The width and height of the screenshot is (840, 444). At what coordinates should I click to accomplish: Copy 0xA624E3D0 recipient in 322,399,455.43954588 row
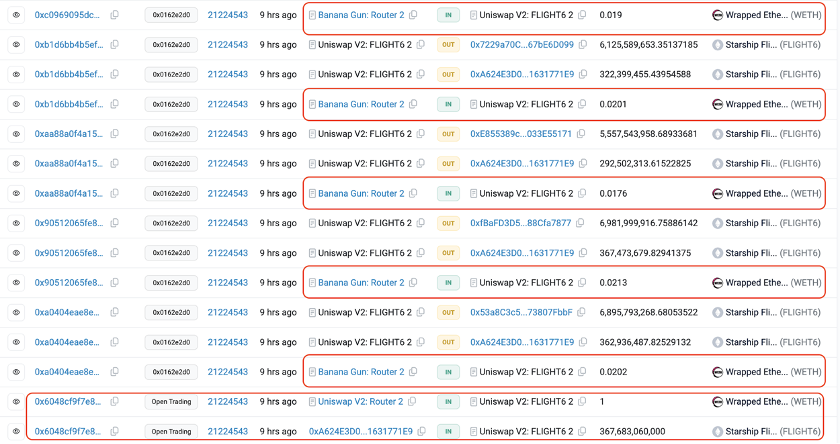pyautogui.click(x=583, y=74)
